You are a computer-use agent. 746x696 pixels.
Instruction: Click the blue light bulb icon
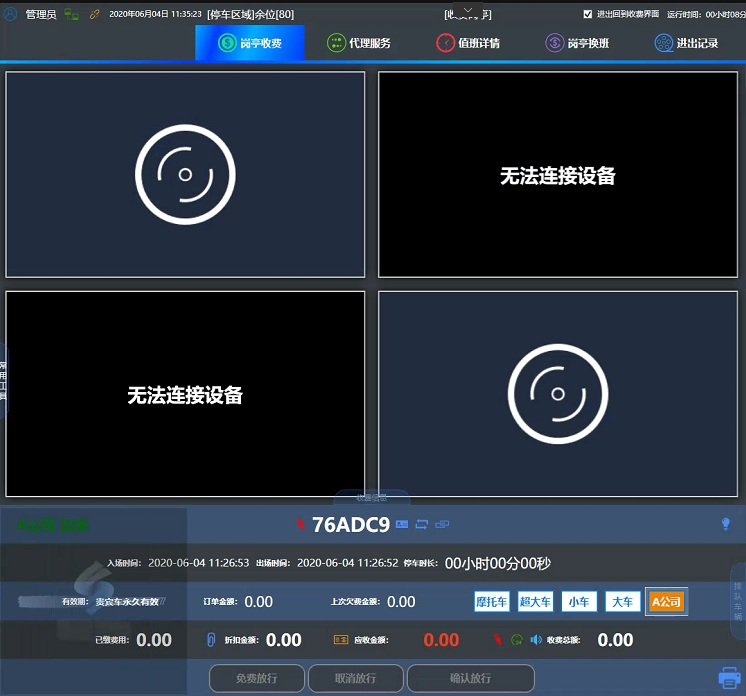726,524
